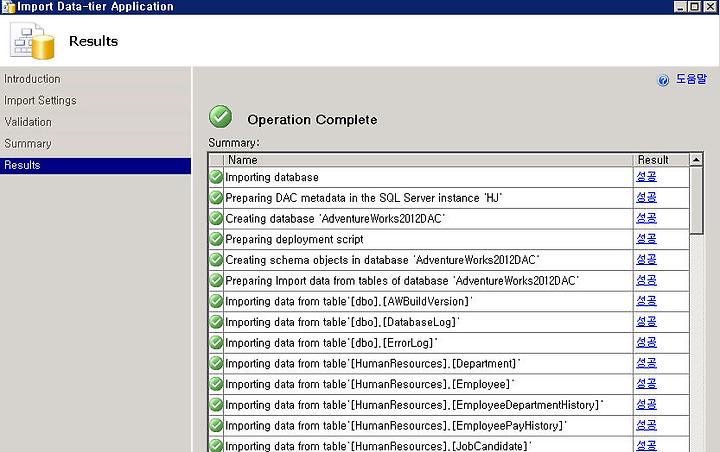Select 'Preparing DAC metadata in the SQL Server' text

pyautogui.click(x=364, y=198)
